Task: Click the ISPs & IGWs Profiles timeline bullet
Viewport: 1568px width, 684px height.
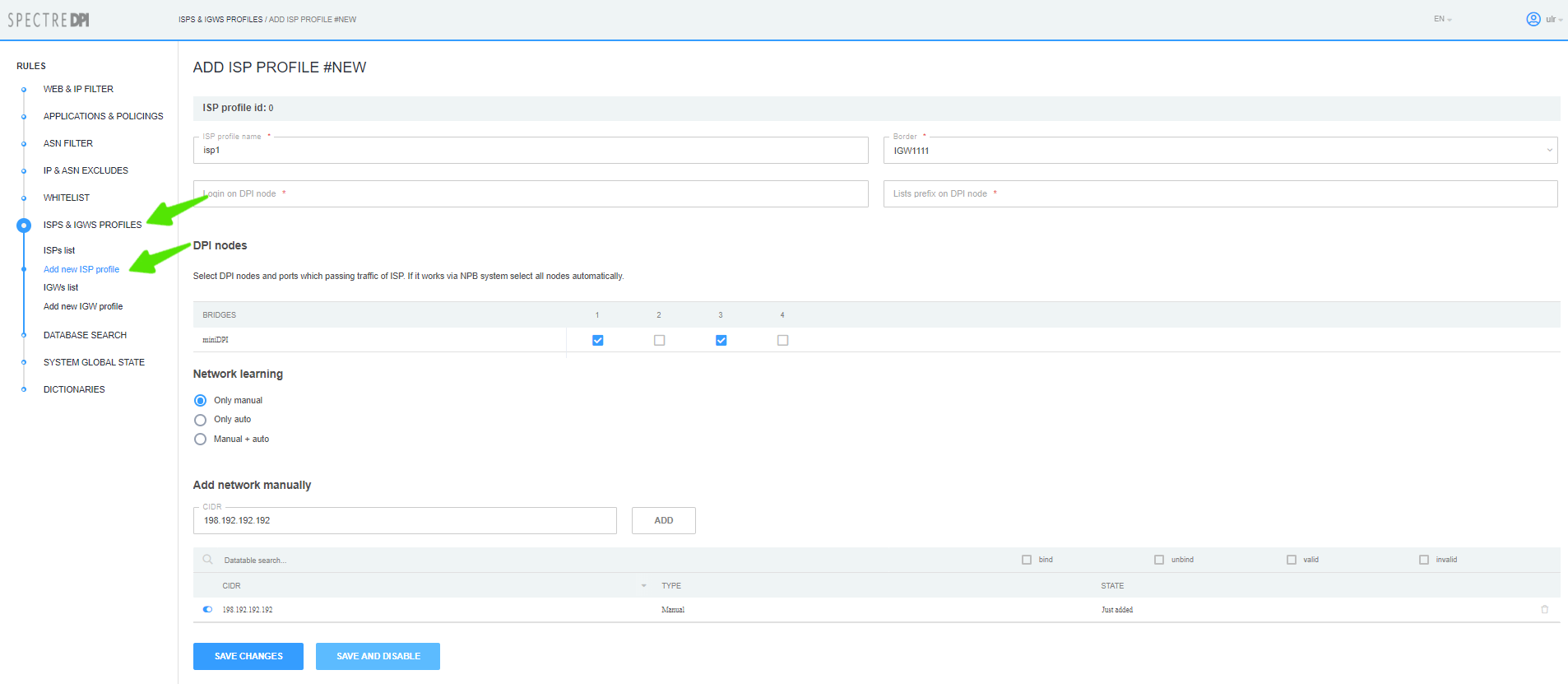Action: point(24,225)
